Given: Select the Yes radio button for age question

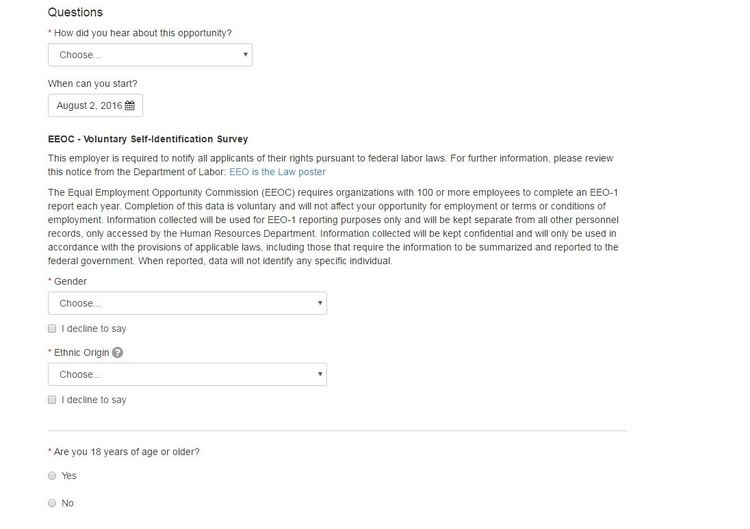Looking at the screenshot, I should 52,475.
